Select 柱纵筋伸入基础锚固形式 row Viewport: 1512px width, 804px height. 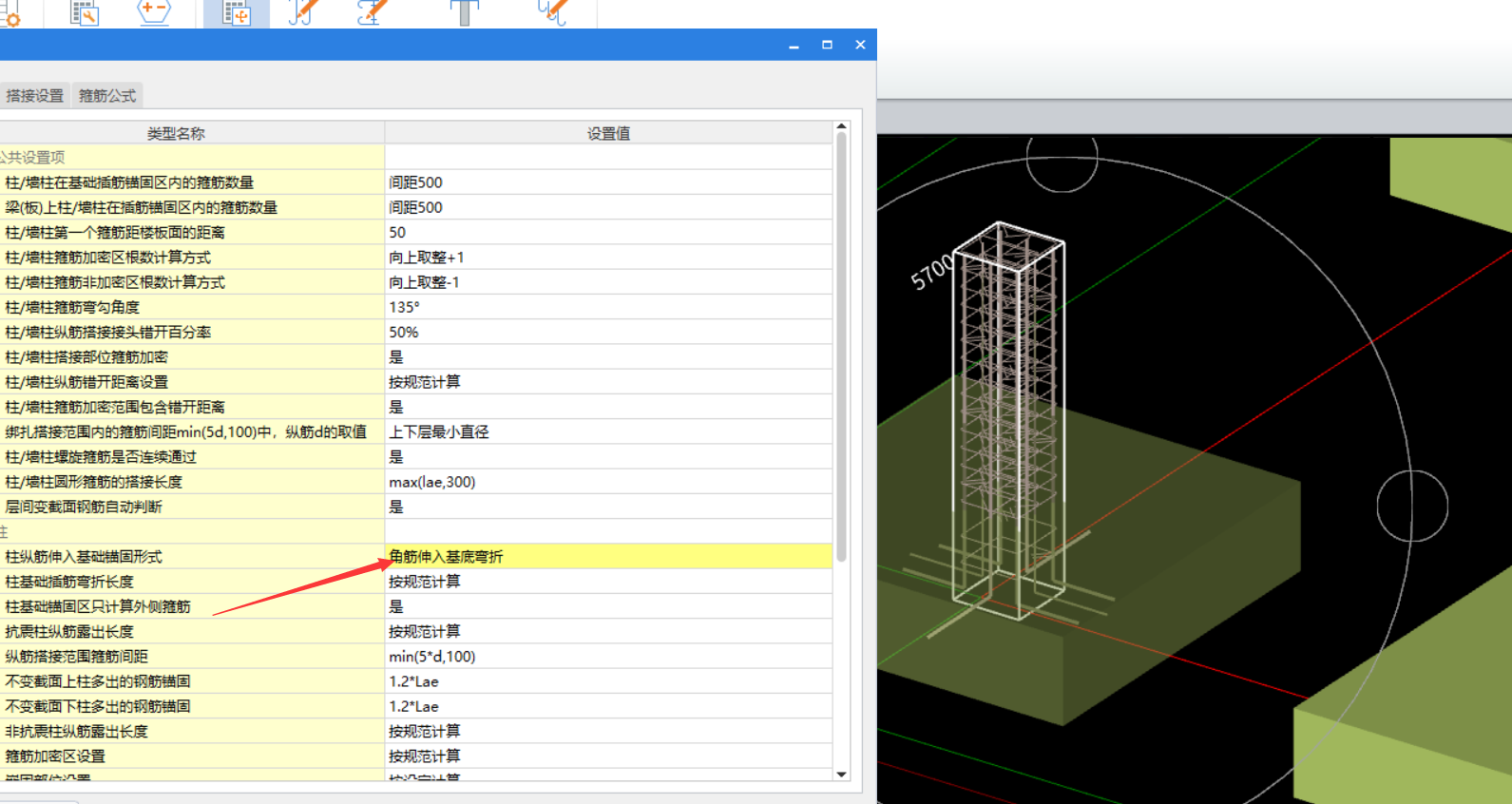point(192,557)
